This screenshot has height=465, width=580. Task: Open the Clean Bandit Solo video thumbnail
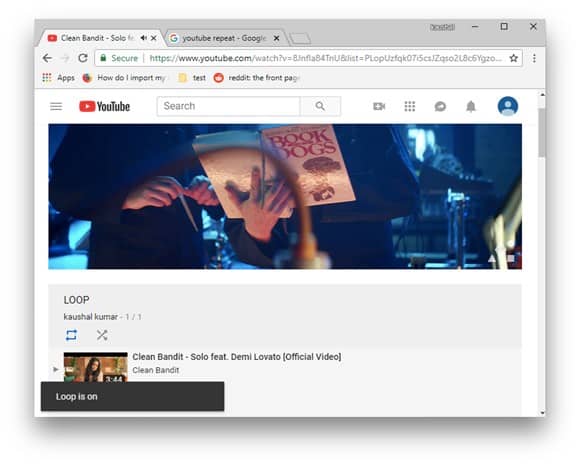click(95, 367)
